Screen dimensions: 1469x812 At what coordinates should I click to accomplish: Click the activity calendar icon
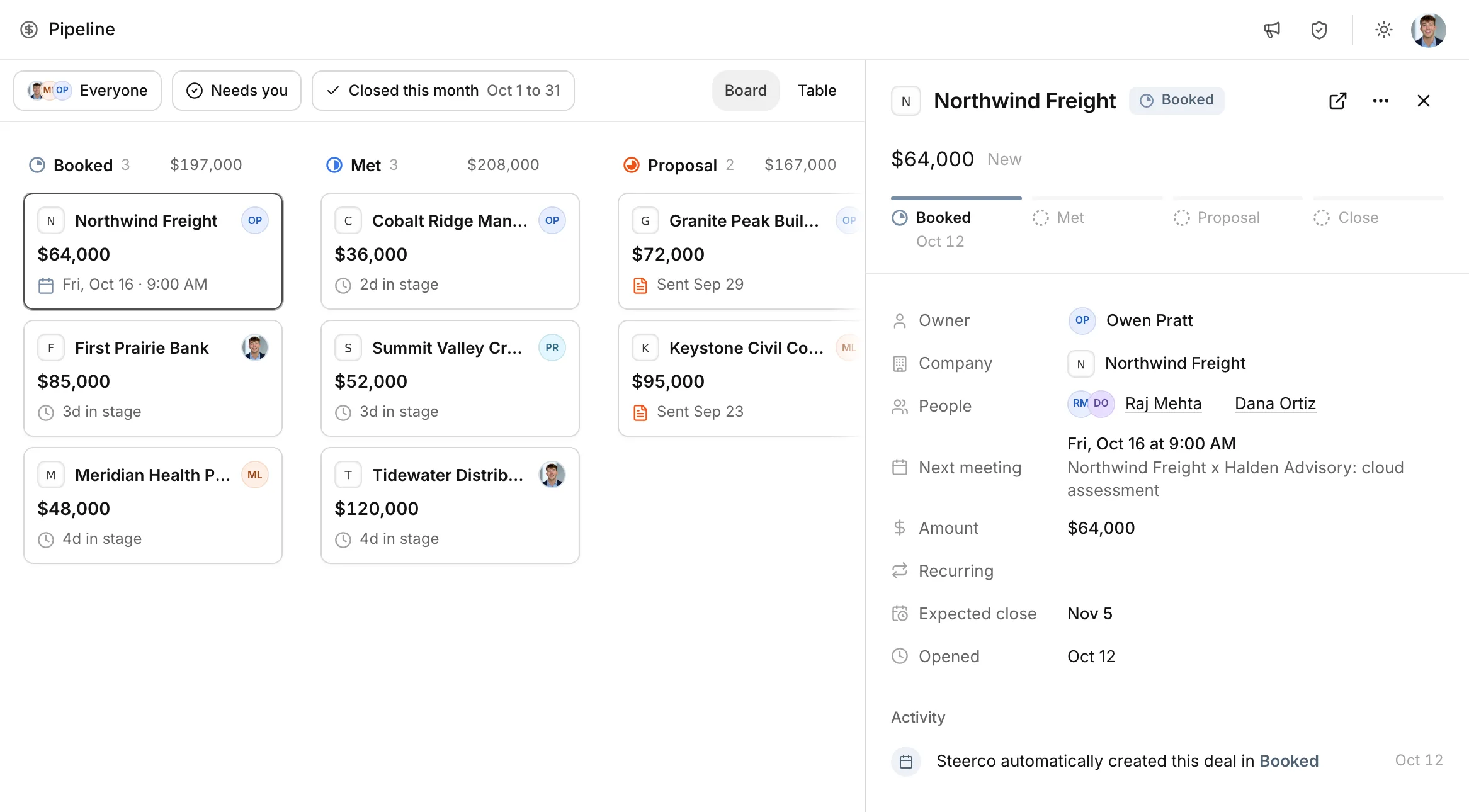click(x=906, y=762)
